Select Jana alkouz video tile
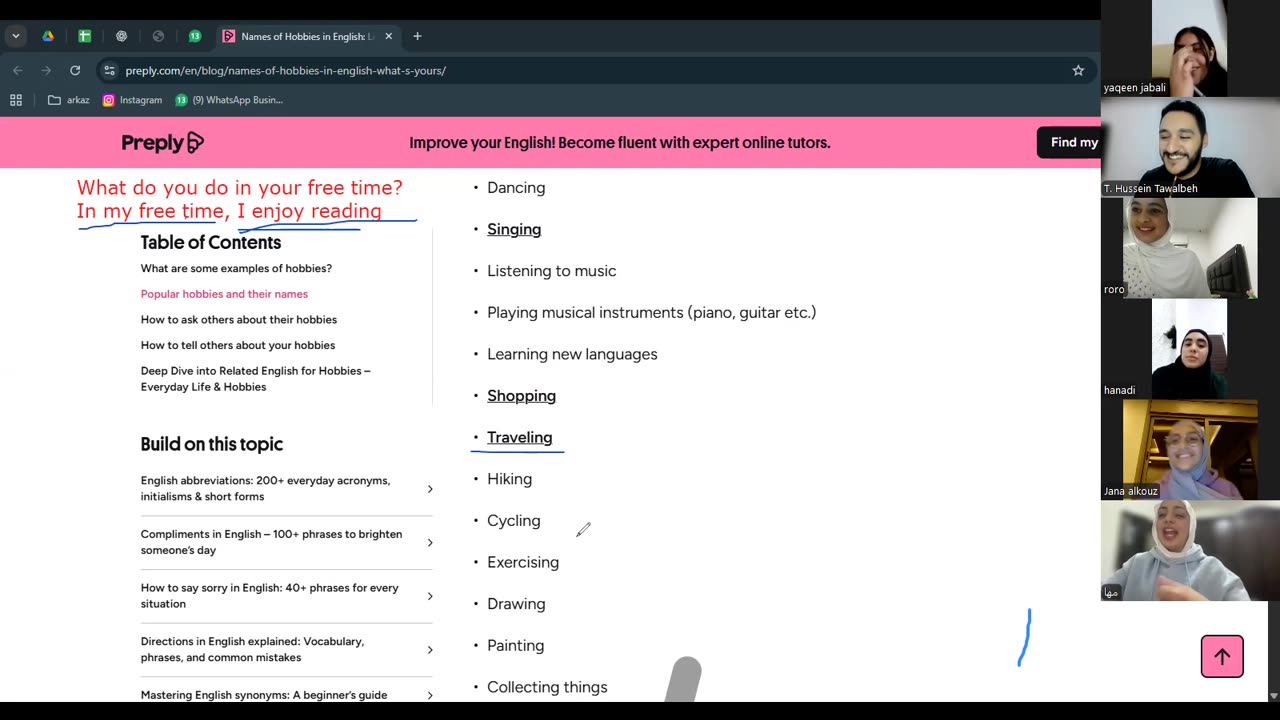This screenshot has height=720, width=1280. pyautogui.click(x=1190, y=449)
